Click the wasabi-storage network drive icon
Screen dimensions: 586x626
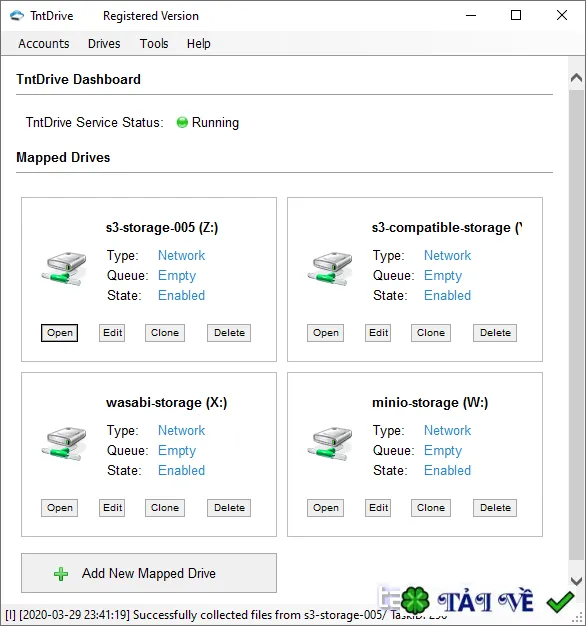(x=64, y=444)
